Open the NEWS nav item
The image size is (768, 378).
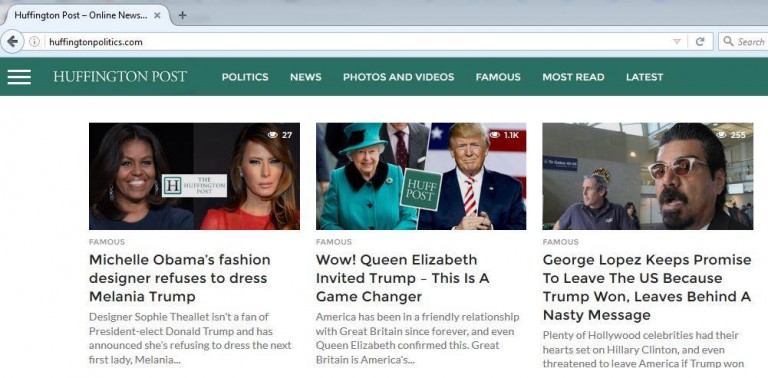coord(306,77)
